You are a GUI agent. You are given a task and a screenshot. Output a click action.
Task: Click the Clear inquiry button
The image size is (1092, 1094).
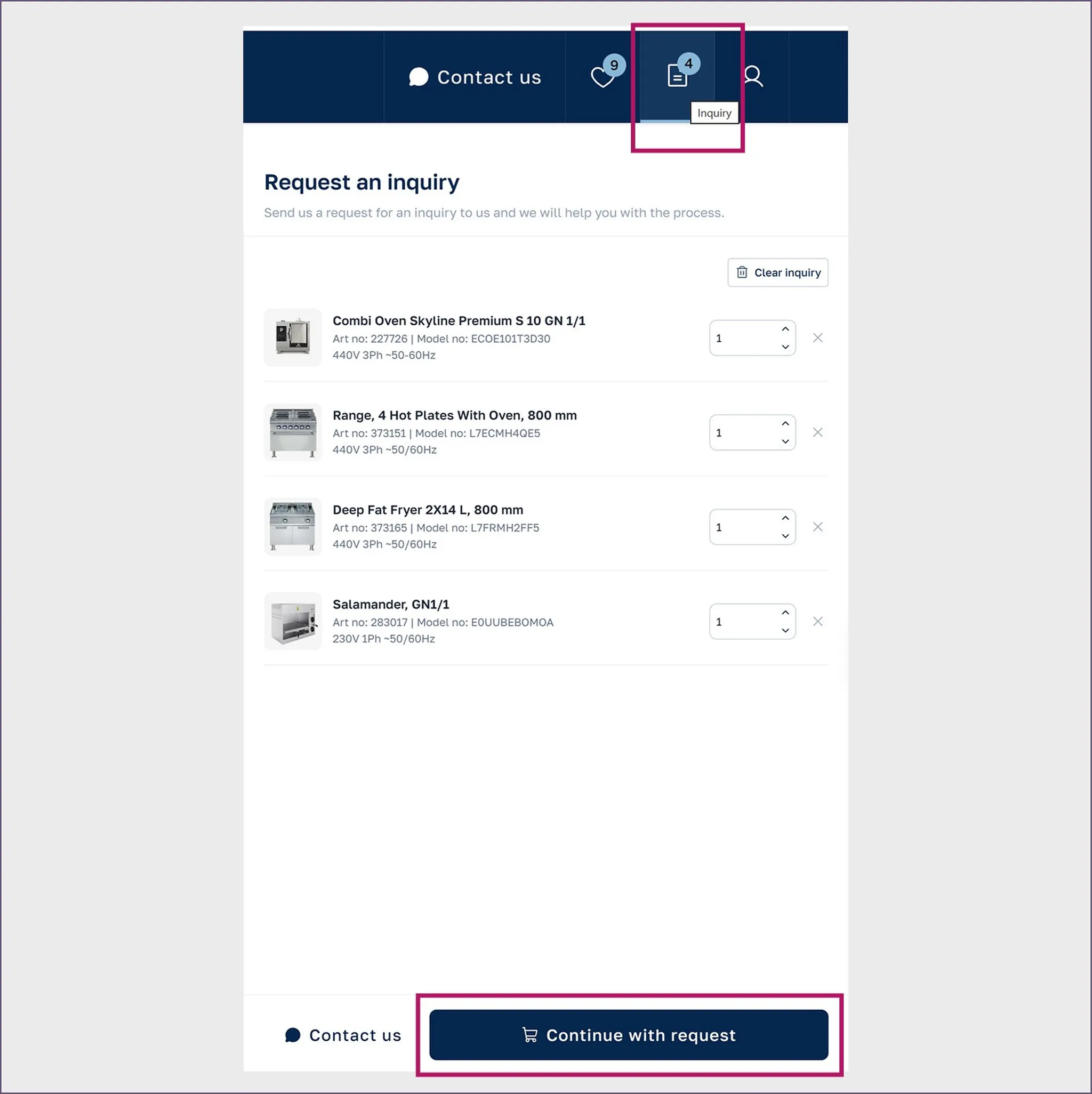(777, 273)
